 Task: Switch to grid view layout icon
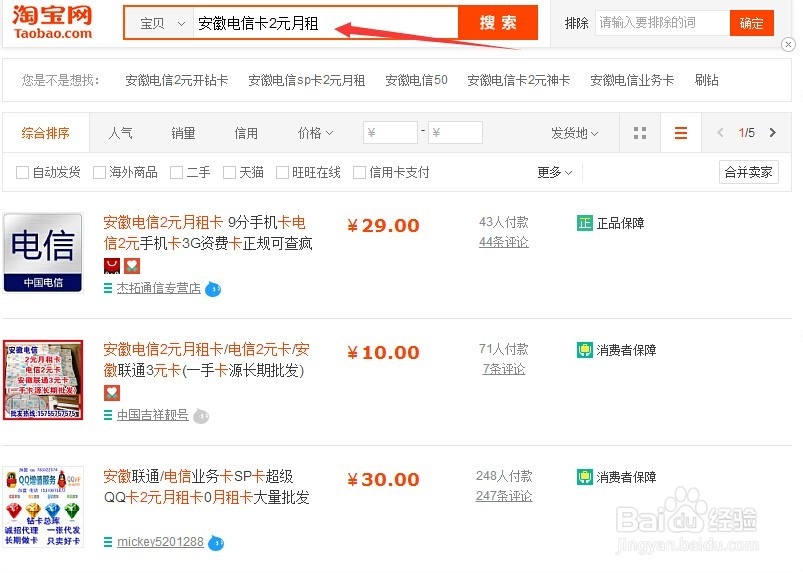640,133
